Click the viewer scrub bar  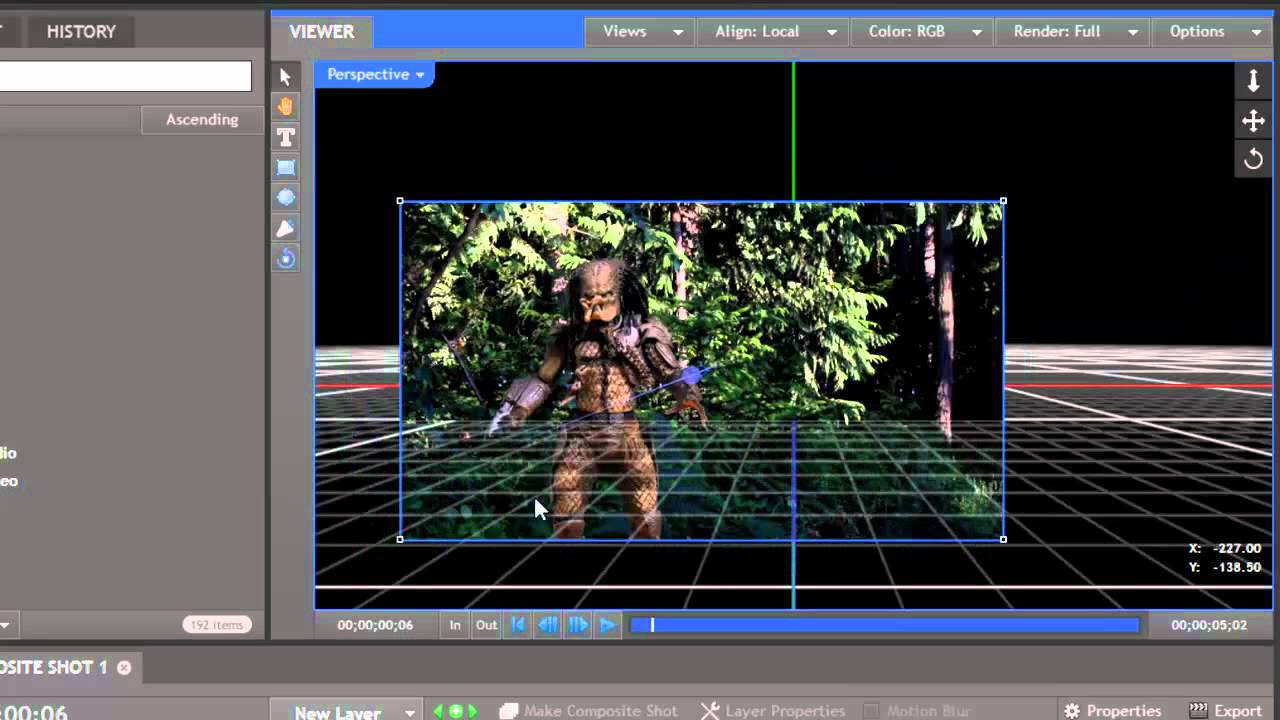885,625
